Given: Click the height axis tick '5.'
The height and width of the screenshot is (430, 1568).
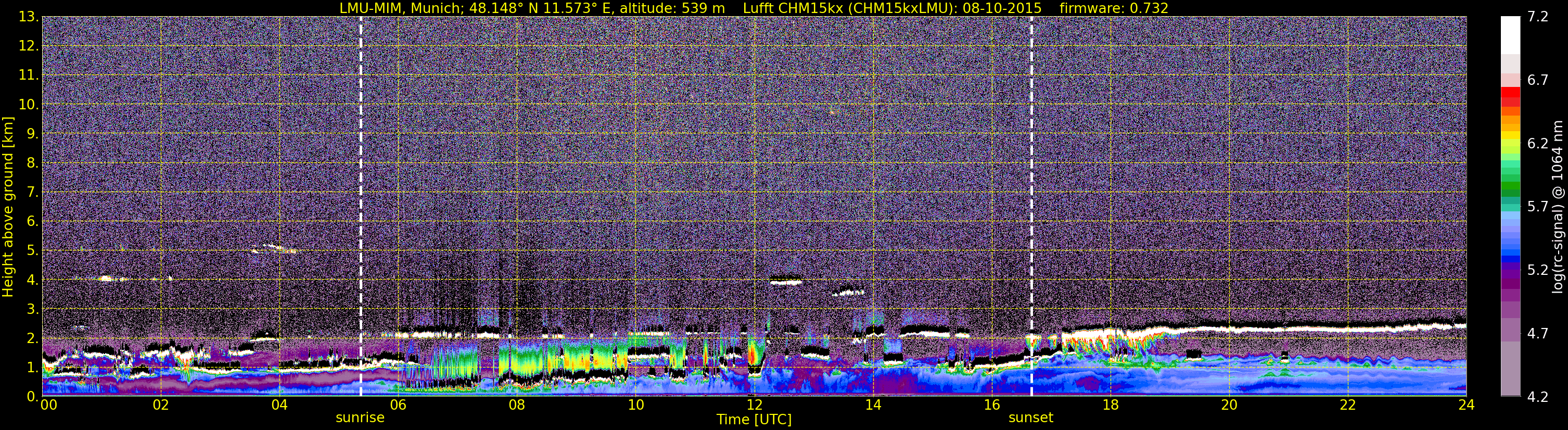Looking at the screenshot, I should [33, 250].
